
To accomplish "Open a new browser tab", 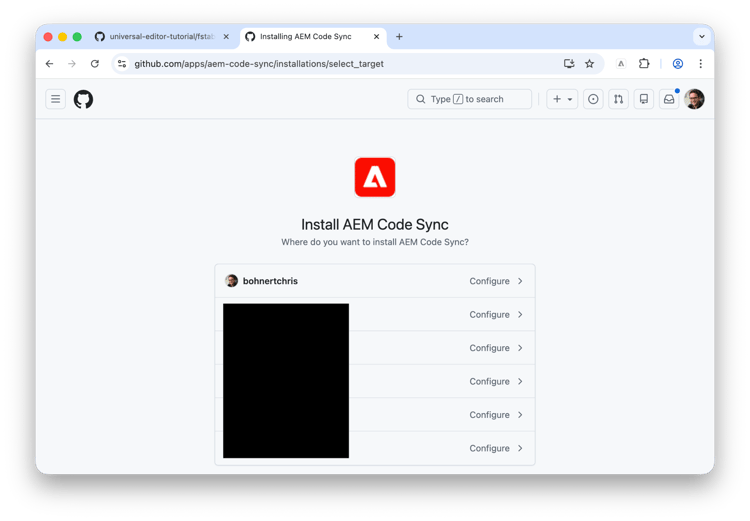I will pyautogui.click(x=399, y=37).
